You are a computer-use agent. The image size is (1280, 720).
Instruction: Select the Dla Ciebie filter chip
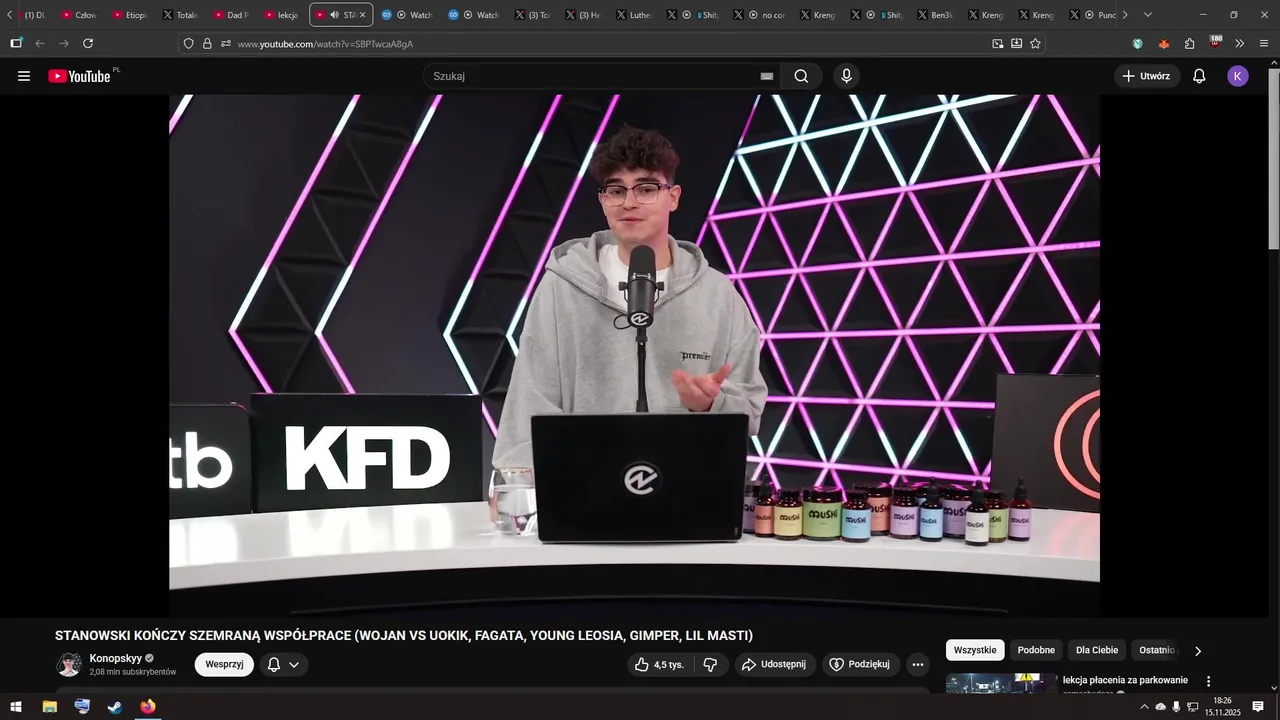[x=1097, y=650]
